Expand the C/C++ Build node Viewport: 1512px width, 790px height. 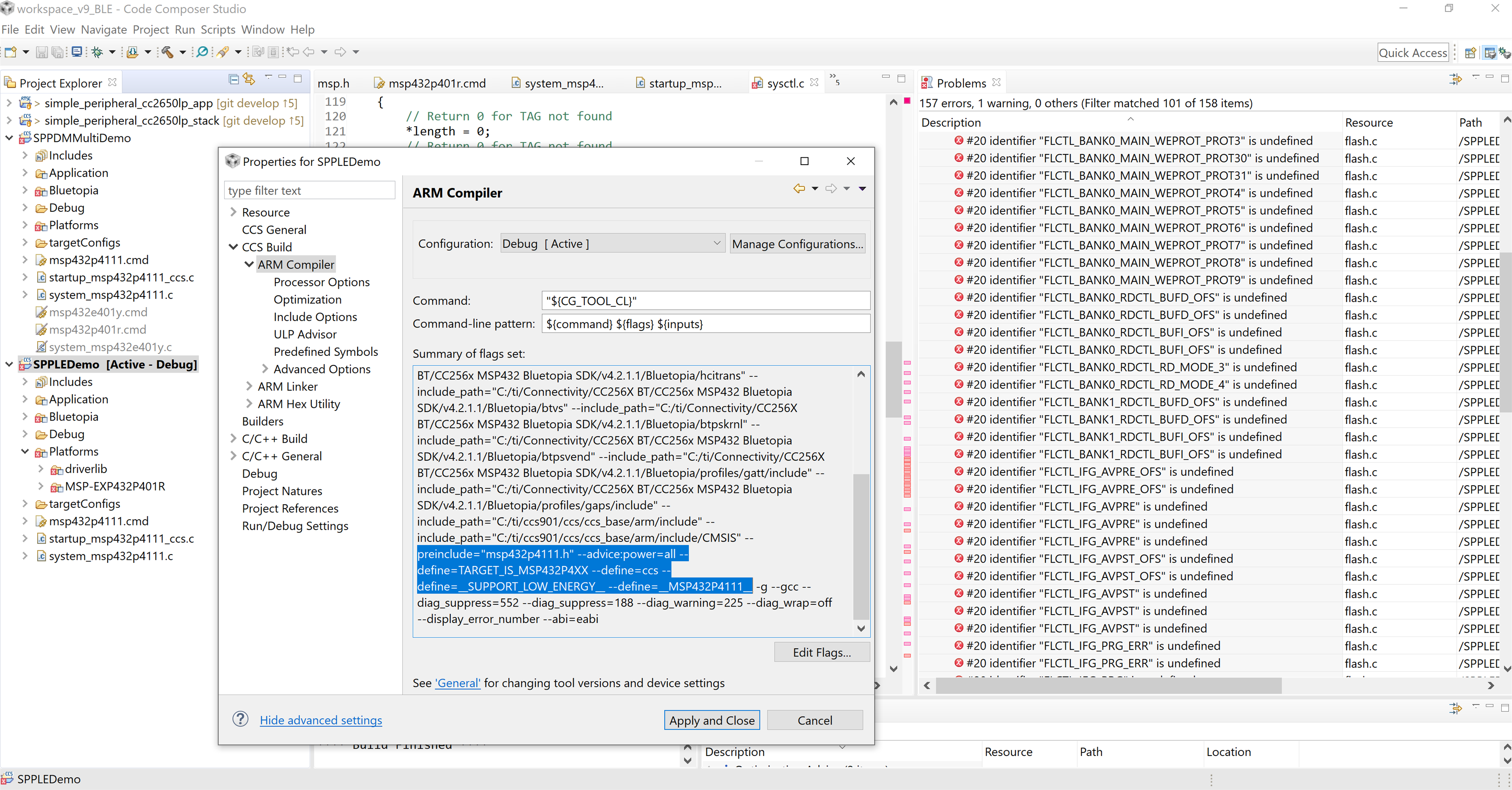(233, 438)
